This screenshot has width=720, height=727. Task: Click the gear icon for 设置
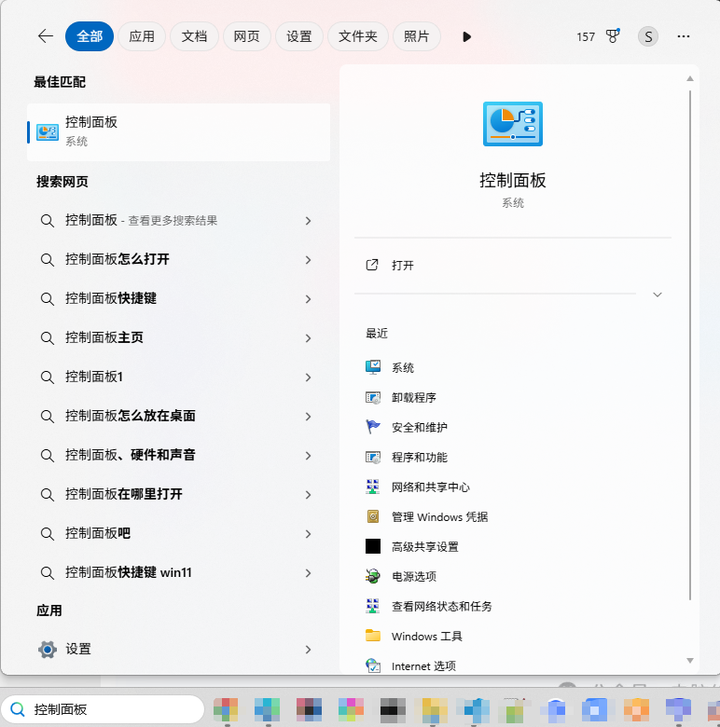pyautogui.click(x=47, y=650)
